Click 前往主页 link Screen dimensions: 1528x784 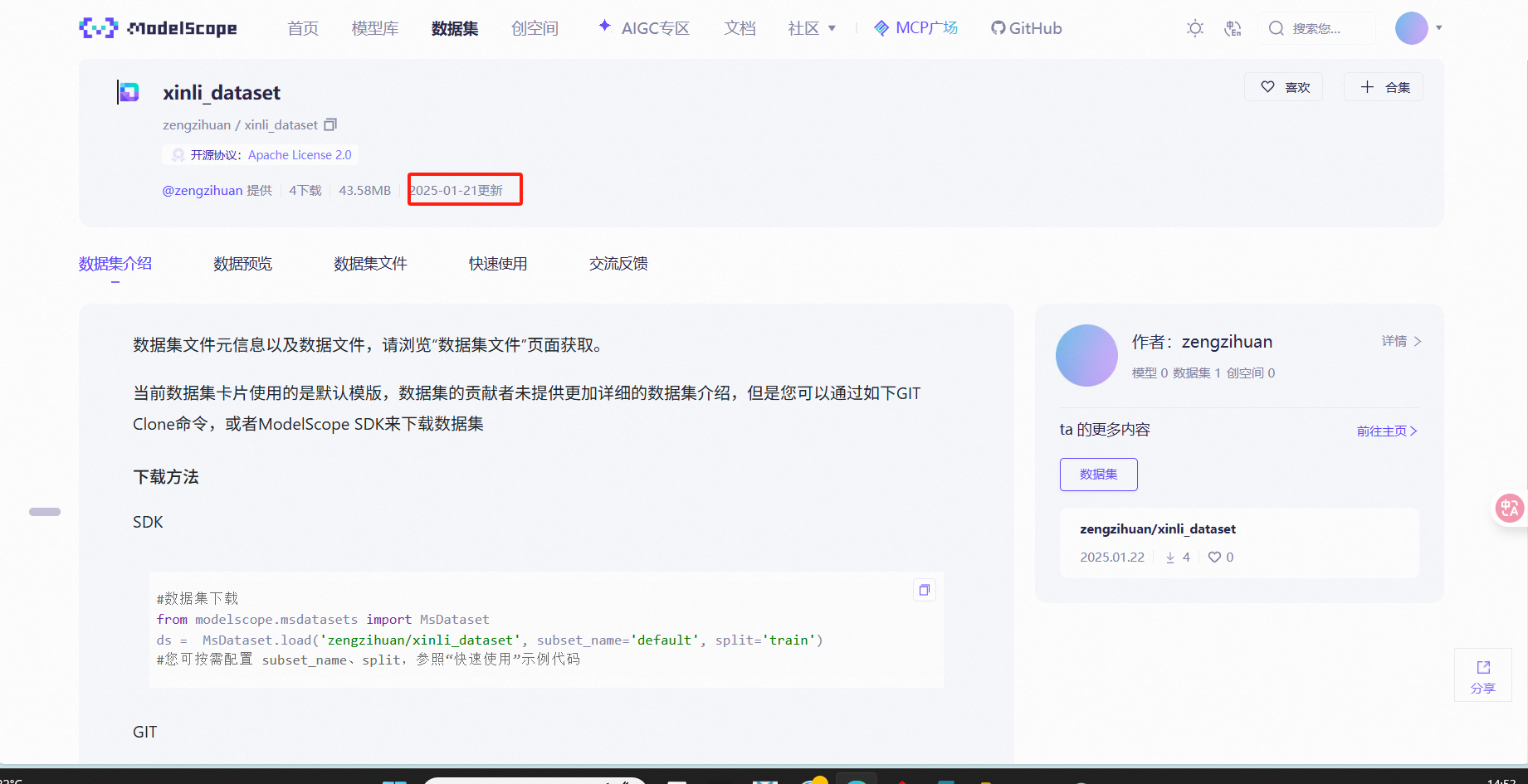pyautogui.click(x=1387, y=431)
